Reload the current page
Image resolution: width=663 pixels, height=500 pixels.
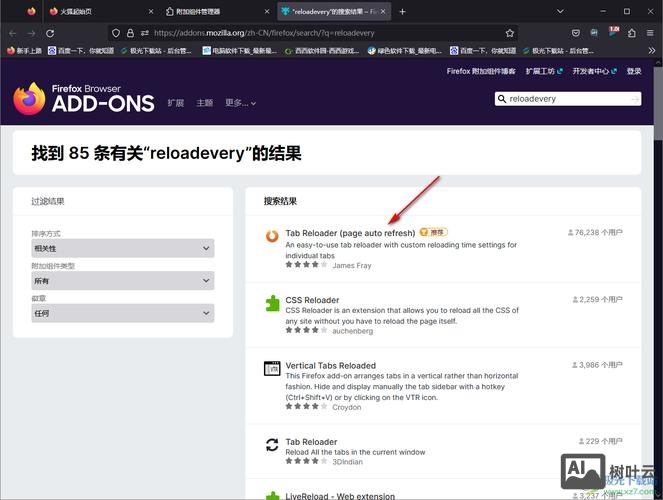click(50, 33)
